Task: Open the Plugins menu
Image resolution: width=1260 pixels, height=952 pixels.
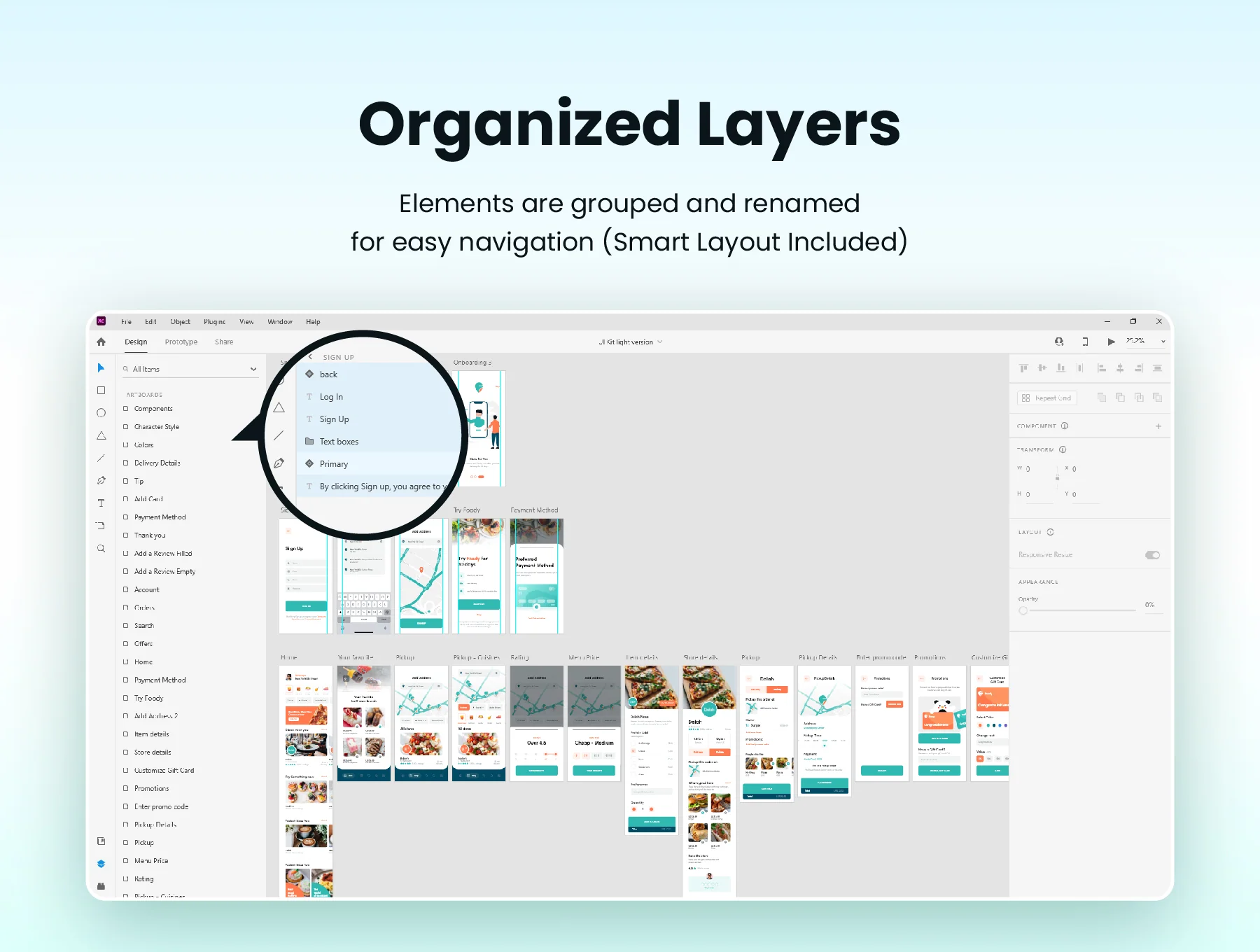Action: [x=215, y=322]
